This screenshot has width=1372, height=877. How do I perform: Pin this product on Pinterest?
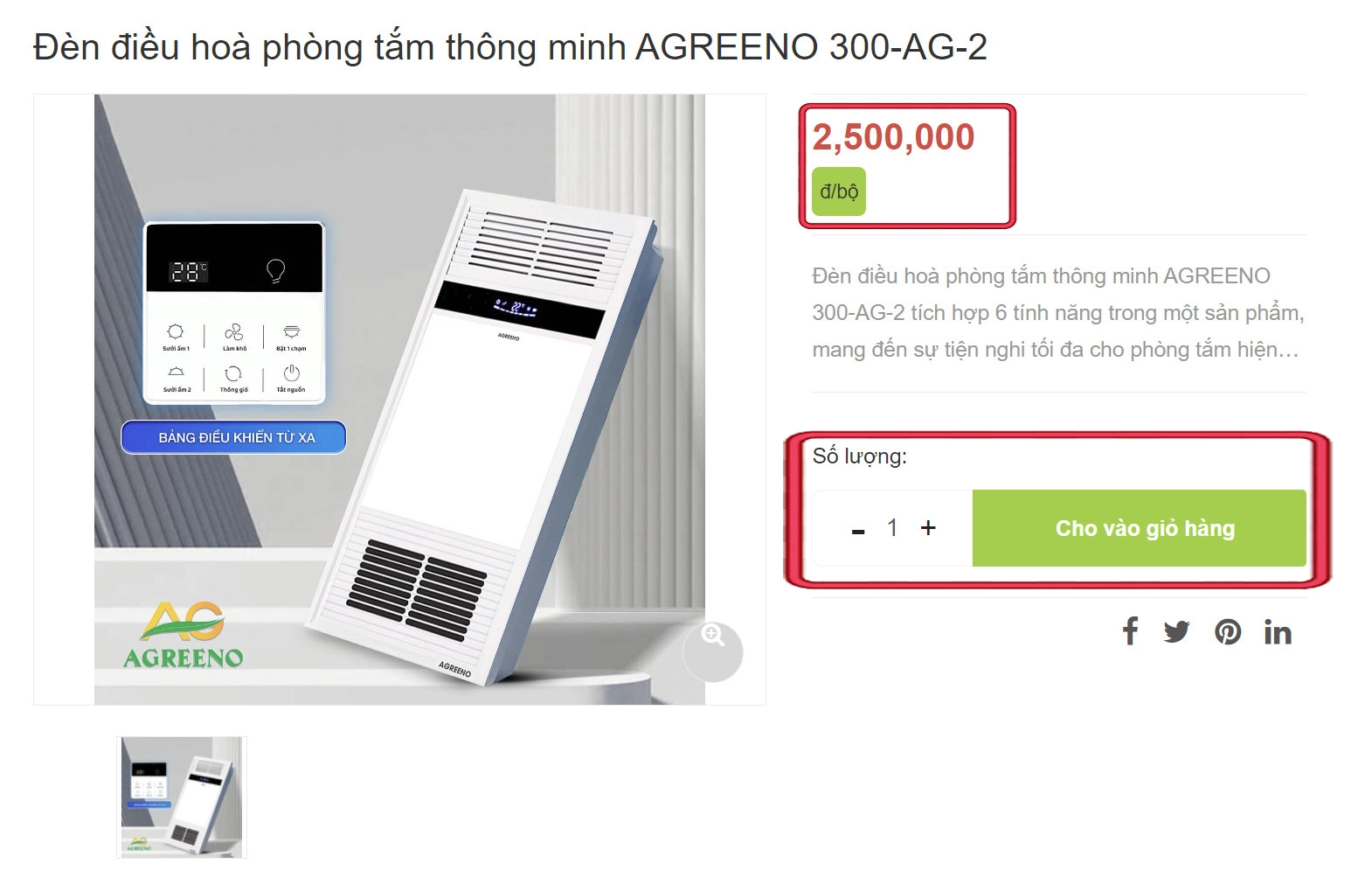(1228, 631)
